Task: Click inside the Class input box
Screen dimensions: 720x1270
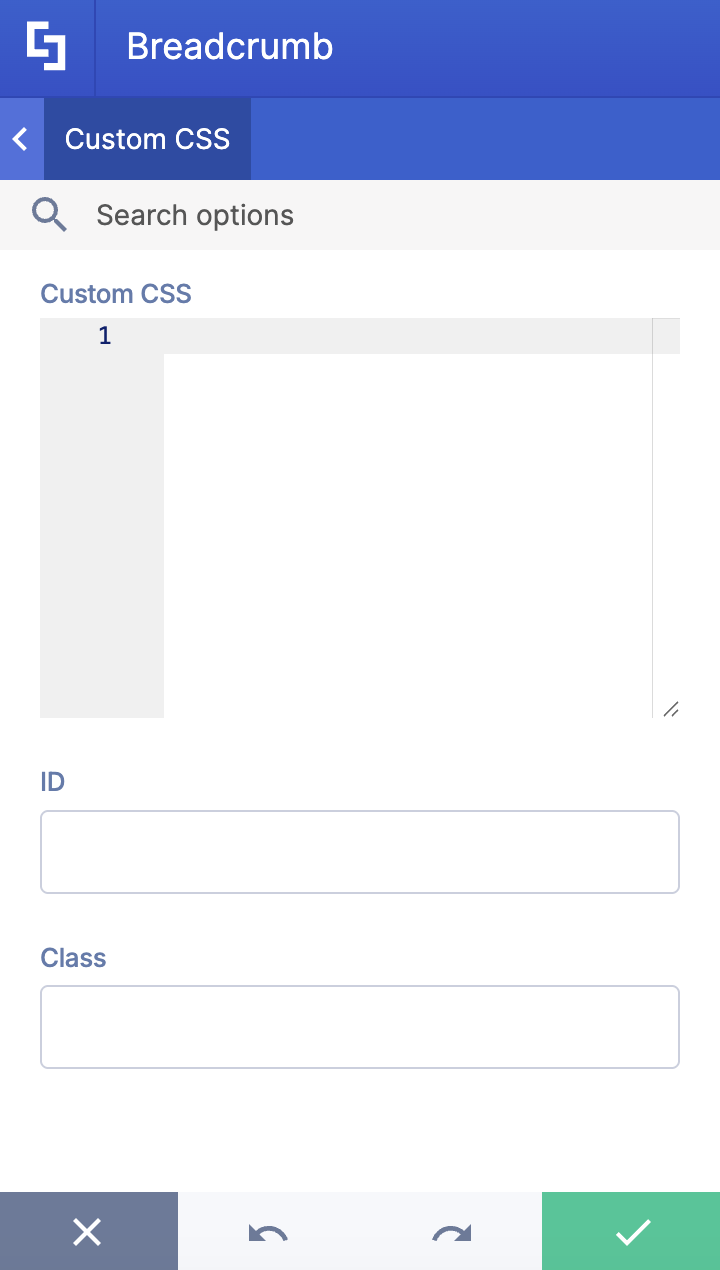Action: 360,1026
